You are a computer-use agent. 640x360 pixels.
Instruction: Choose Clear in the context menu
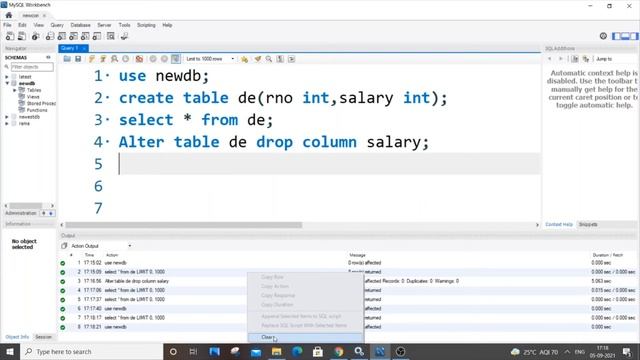tap(305, 337)
